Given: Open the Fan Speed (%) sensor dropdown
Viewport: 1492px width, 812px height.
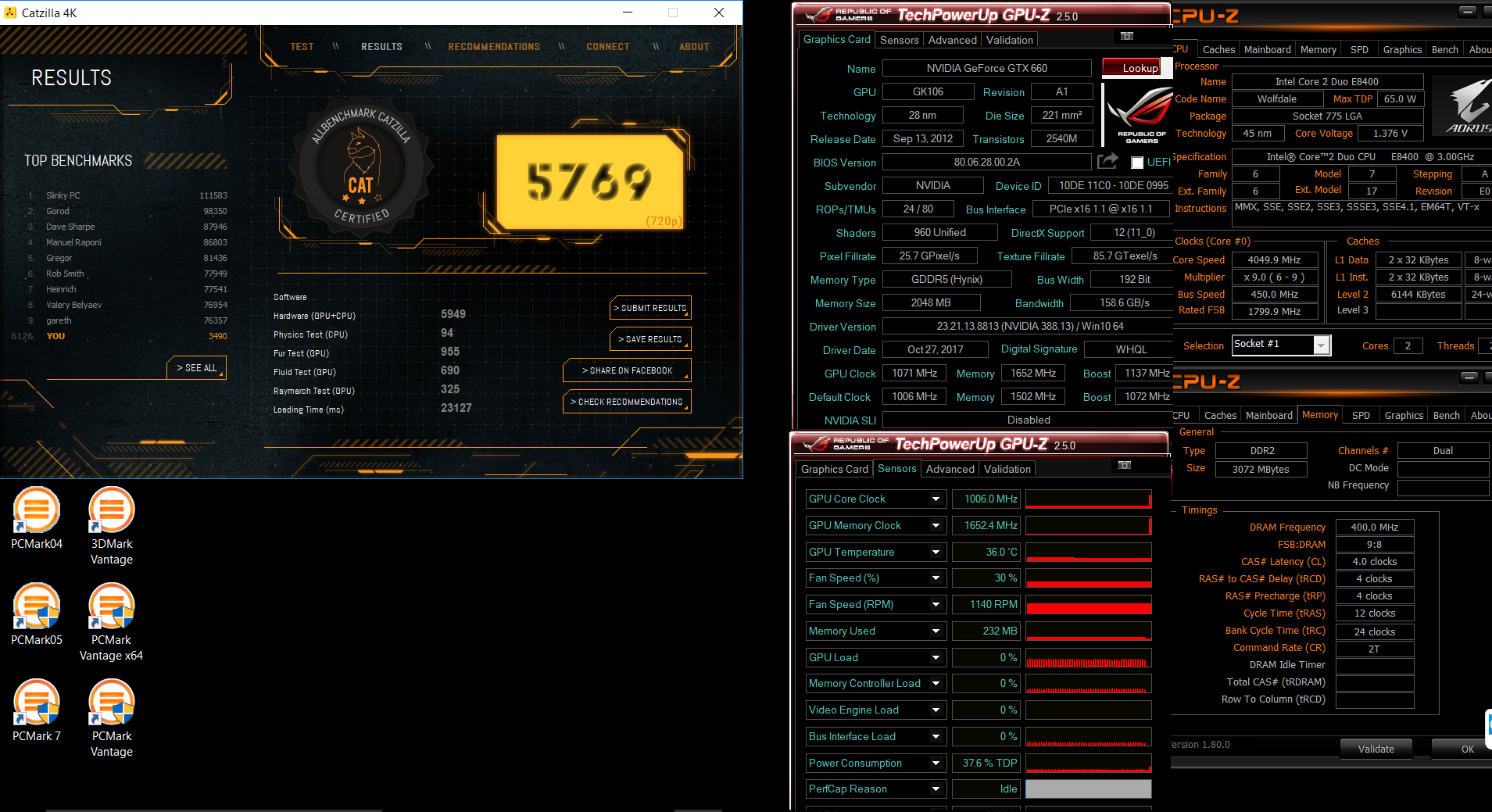Looking at the screenshot, I should (x=936, y=578).
